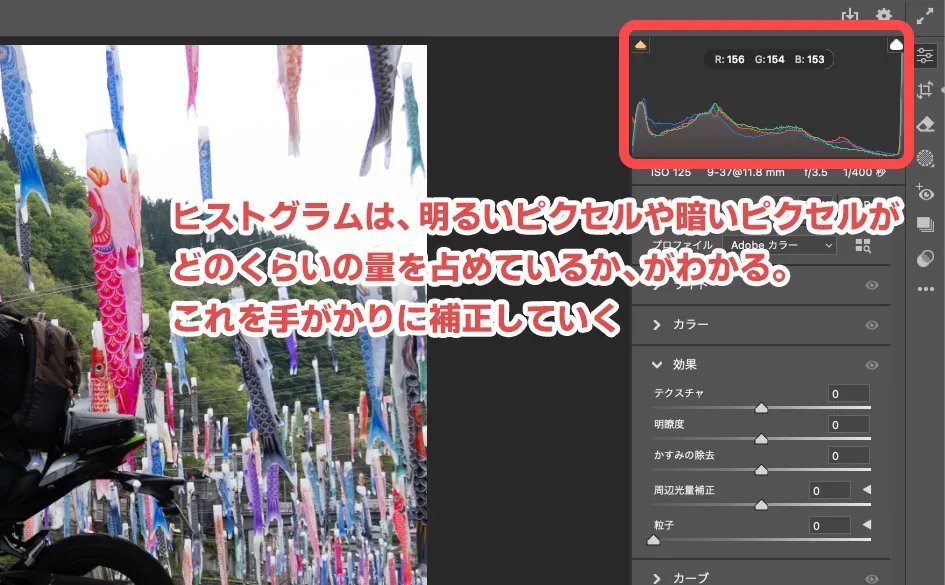Open Camera Raw preferences gear
945x585 pixels.
[x=882, y=16]
